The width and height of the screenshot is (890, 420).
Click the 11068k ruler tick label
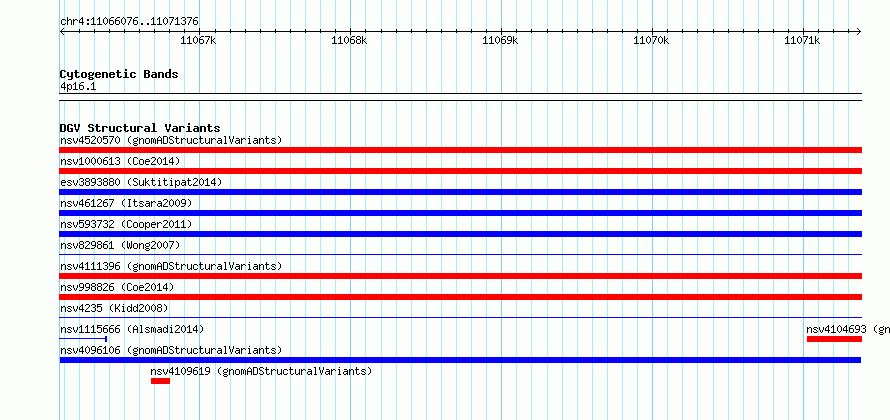point(349,40)
